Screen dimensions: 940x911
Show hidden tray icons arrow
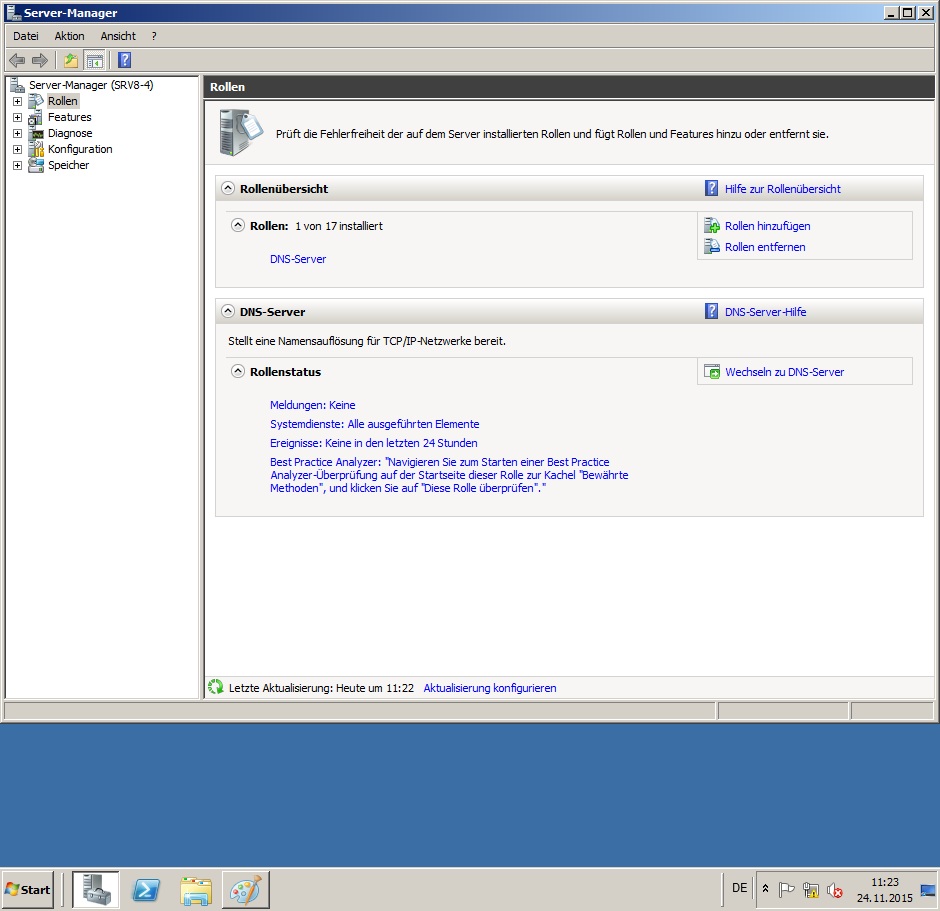click(765, 889)
